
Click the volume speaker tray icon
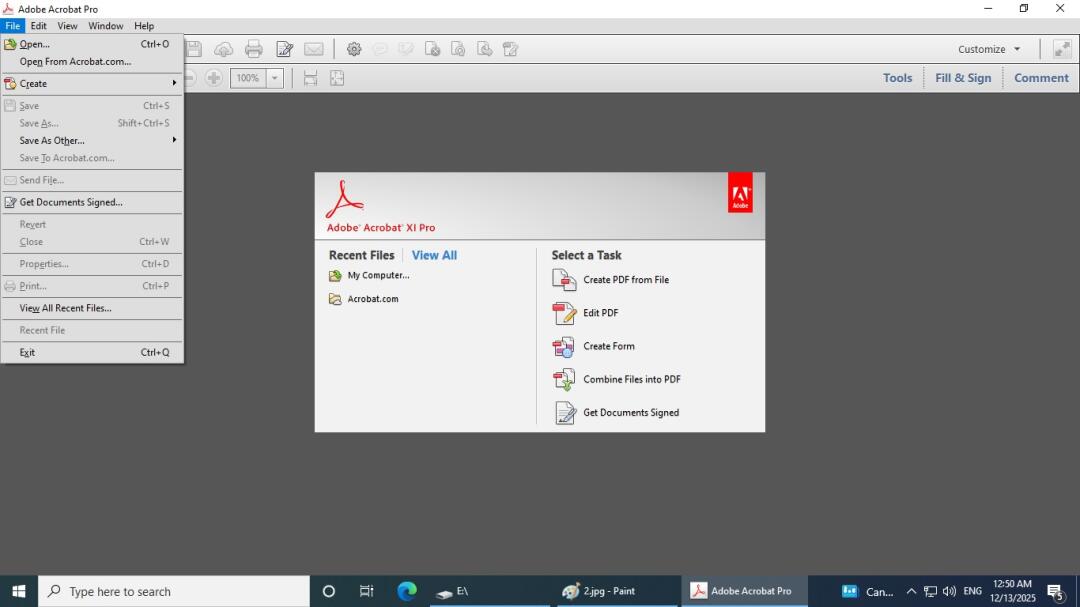[949, 591]
